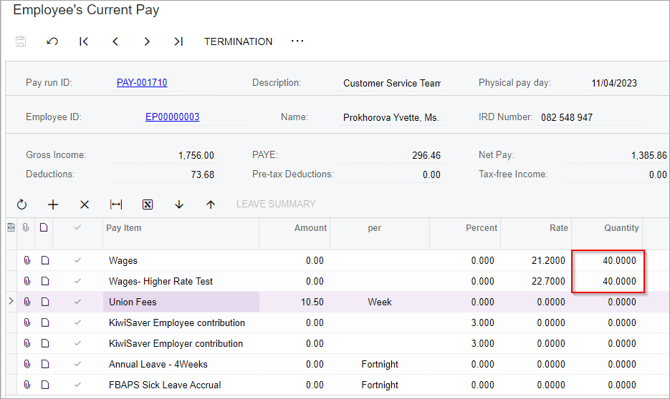Screen dimensions: 670x399
Task: Open note for Wages row
Action: pos(45,260)
